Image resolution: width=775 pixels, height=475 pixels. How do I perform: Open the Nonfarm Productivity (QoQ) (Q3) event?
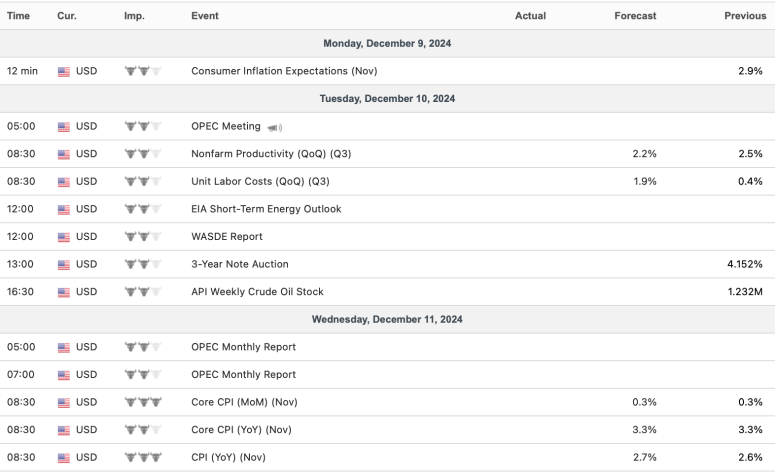[271, 154]
